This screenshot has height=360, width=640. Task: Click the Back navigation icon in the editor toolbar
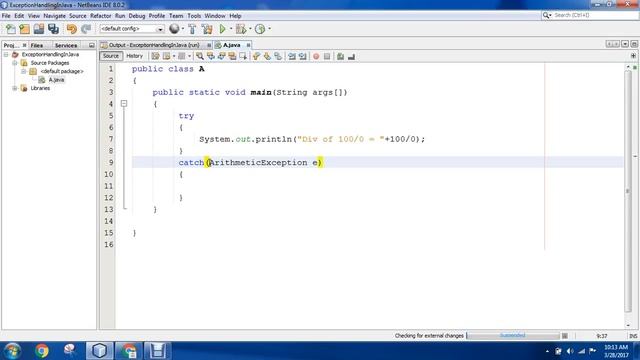[167, 56]
